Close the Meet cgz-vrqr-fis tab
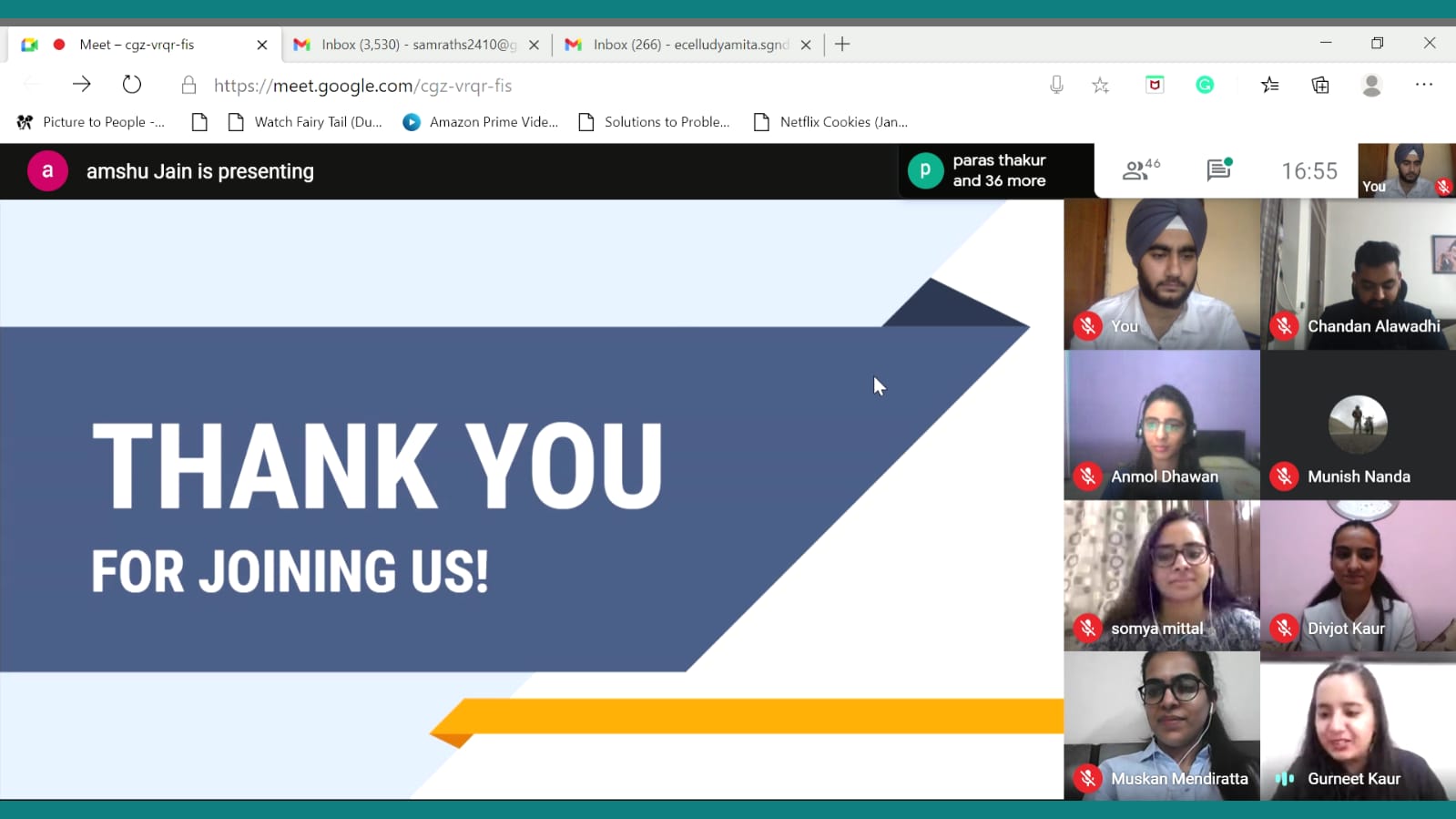Image resolution: width=1456 pixels, height=819 pixels. [x=262, y=45]
